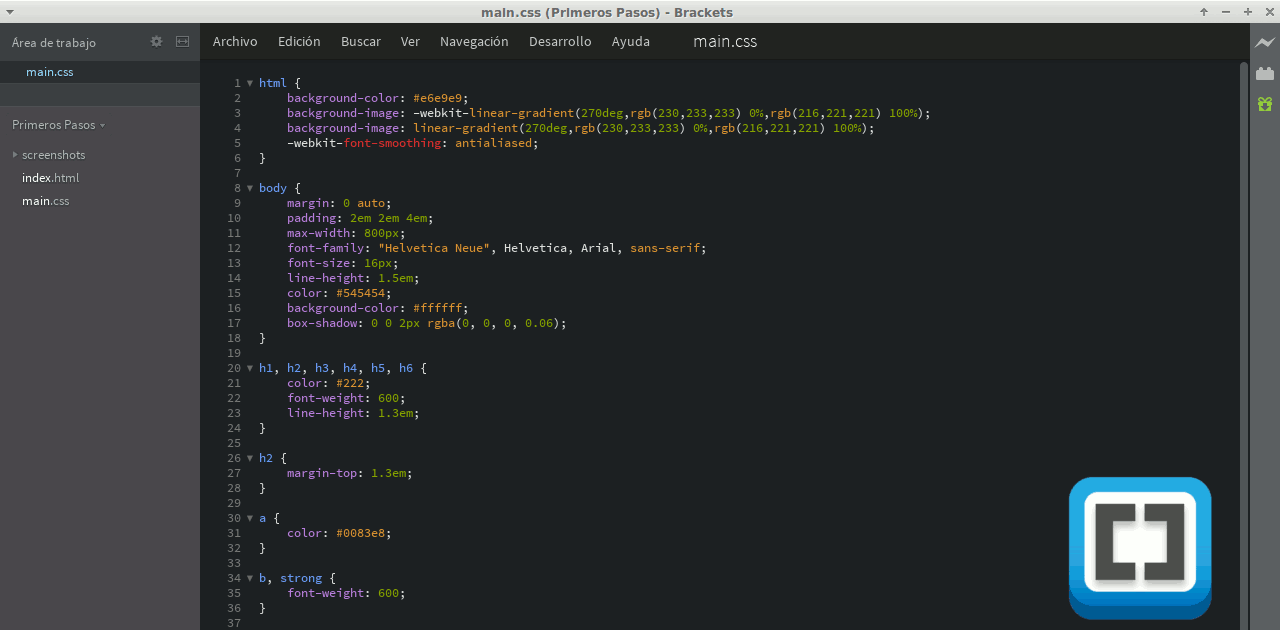Image resolution: width=1280 pixels, height=630 pixels.
Task: Open the Archivo menu
Action: pyautogui.click(x=234, y=41)
